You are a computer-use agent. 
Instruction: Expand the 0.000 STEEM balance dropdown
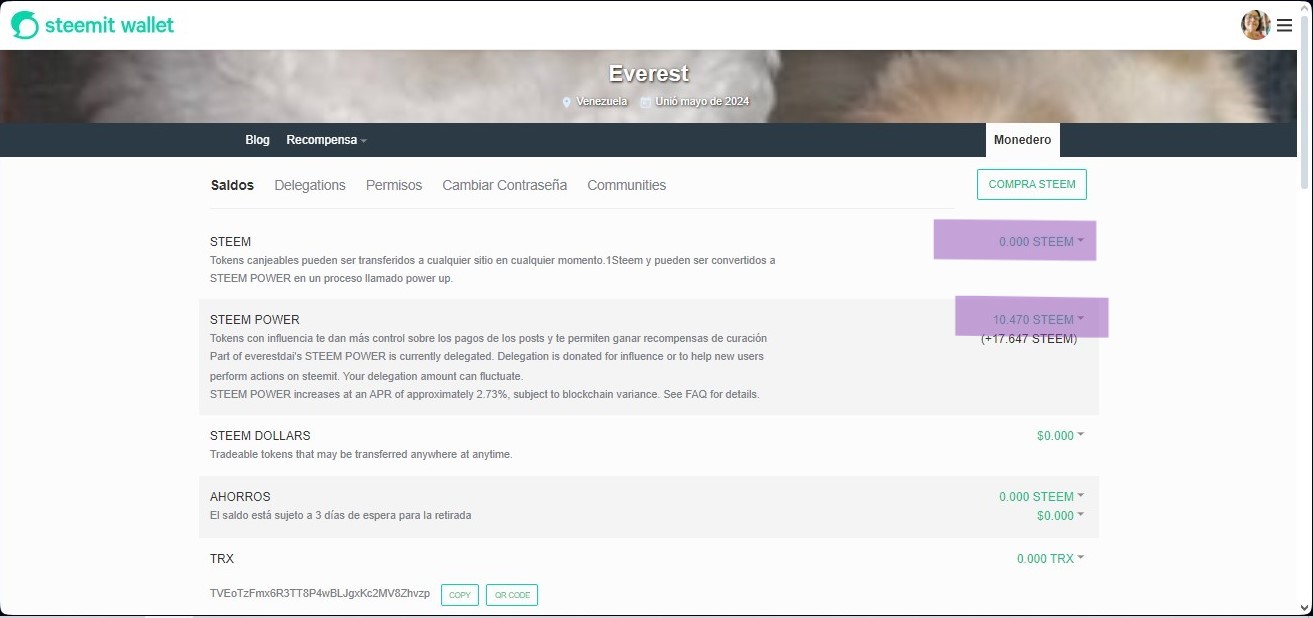coord(1041,241)
